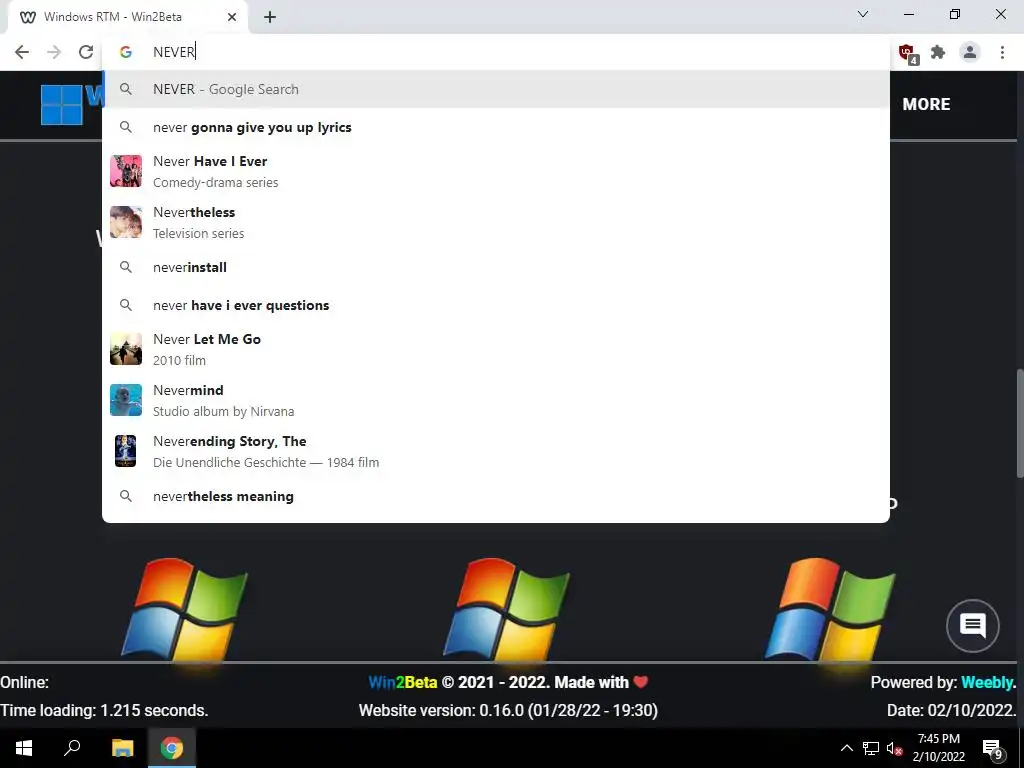Go back using the browser back arrow

tap(22, 52)
